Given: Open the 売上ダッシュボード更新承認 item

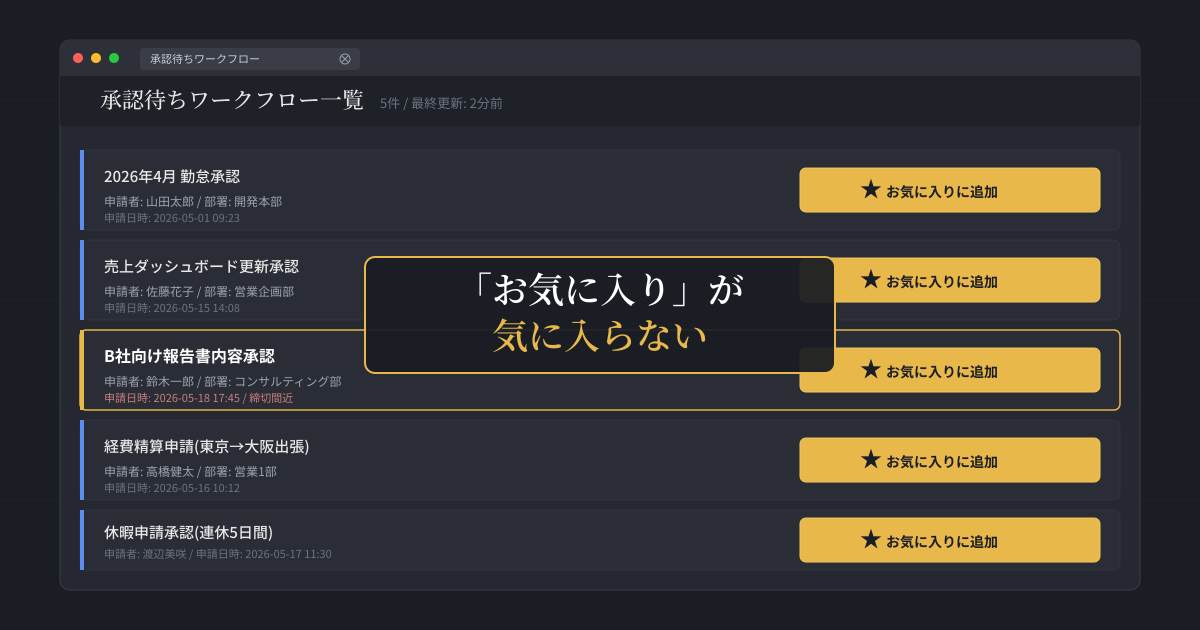Looking at the screenshot, I should click(x=201, y=266).
